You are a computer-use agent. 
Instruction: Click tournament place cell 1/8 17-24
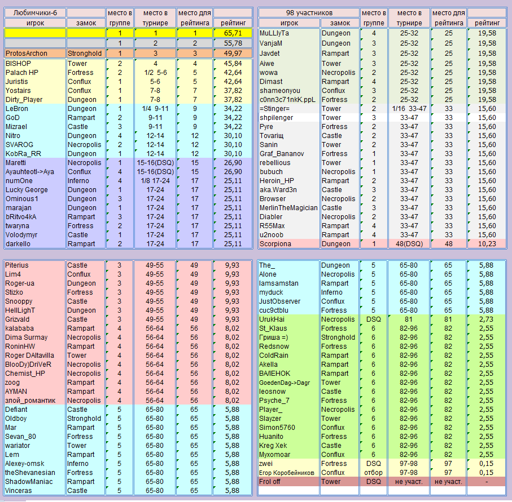155,180
